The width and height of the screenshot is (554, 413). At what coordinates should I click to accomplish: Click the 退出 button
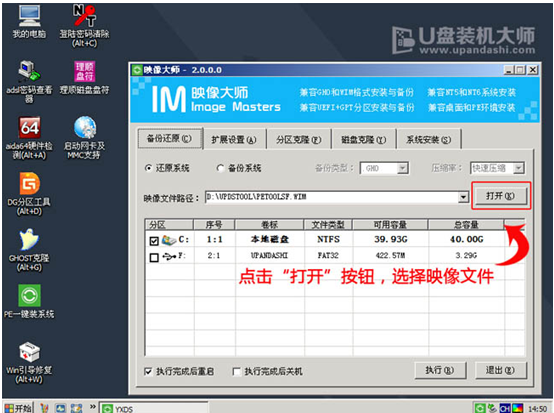point(501,370)
